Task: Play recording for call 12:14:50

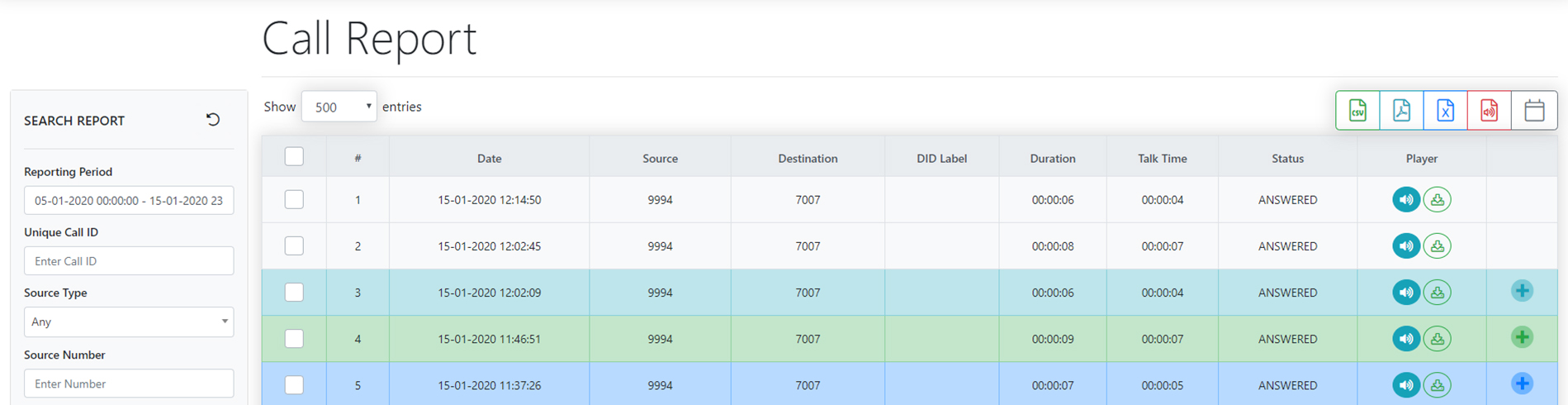Action: click(1406, 199)
